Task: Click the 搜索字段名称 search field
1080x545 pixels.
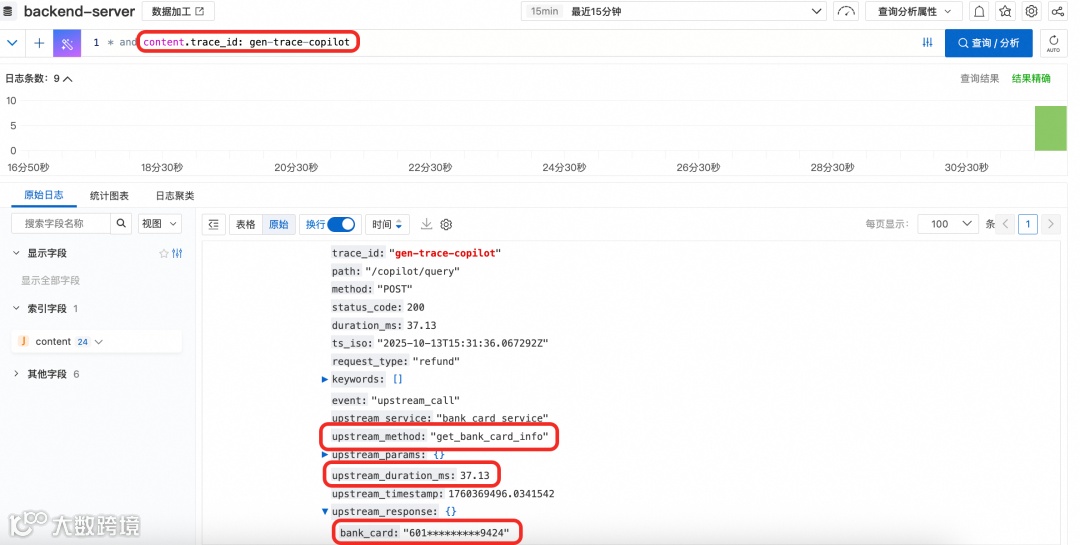Action: [61, 223]
